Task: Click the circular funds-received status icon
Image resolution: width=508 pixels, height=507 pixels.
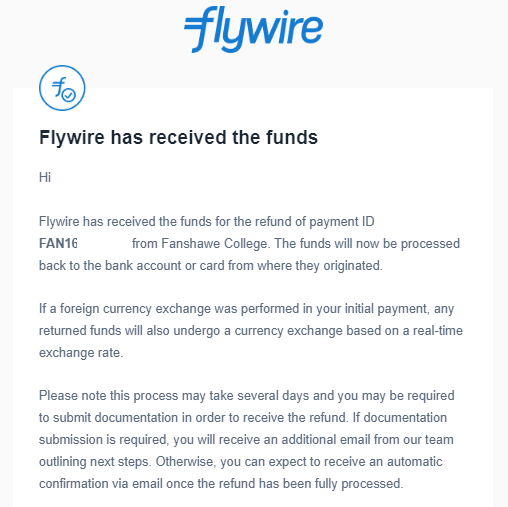Action: (x=62, y=88)
